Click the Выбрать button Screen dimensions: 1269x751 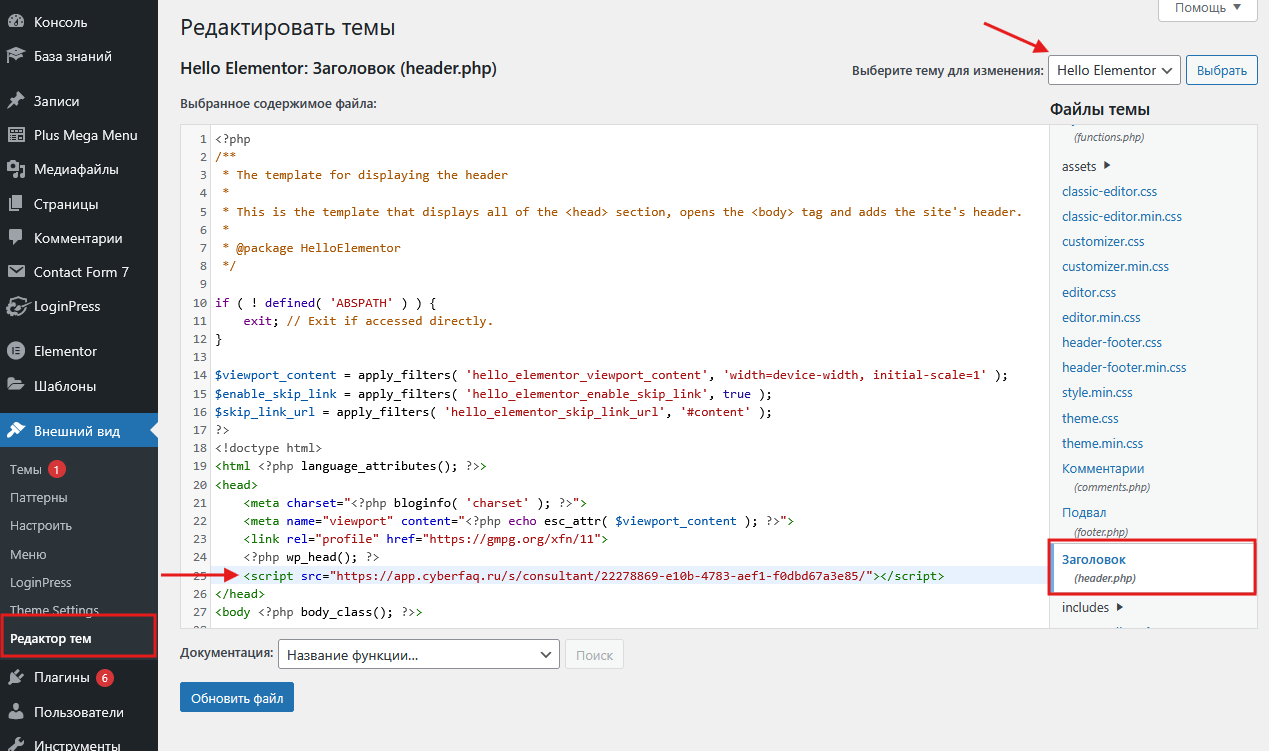(1222, 70)
